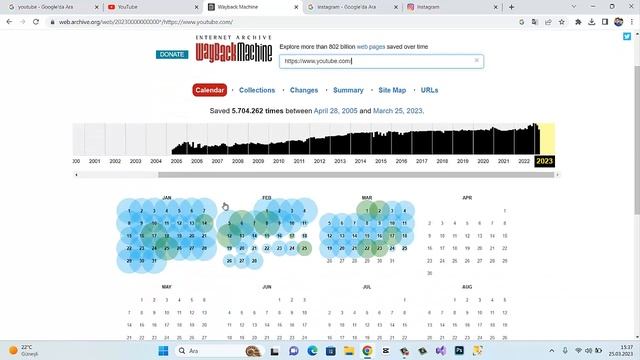This screenshot has width=640, height=360.
Task: Click the page vertical scrollbar
Action: 637,139
